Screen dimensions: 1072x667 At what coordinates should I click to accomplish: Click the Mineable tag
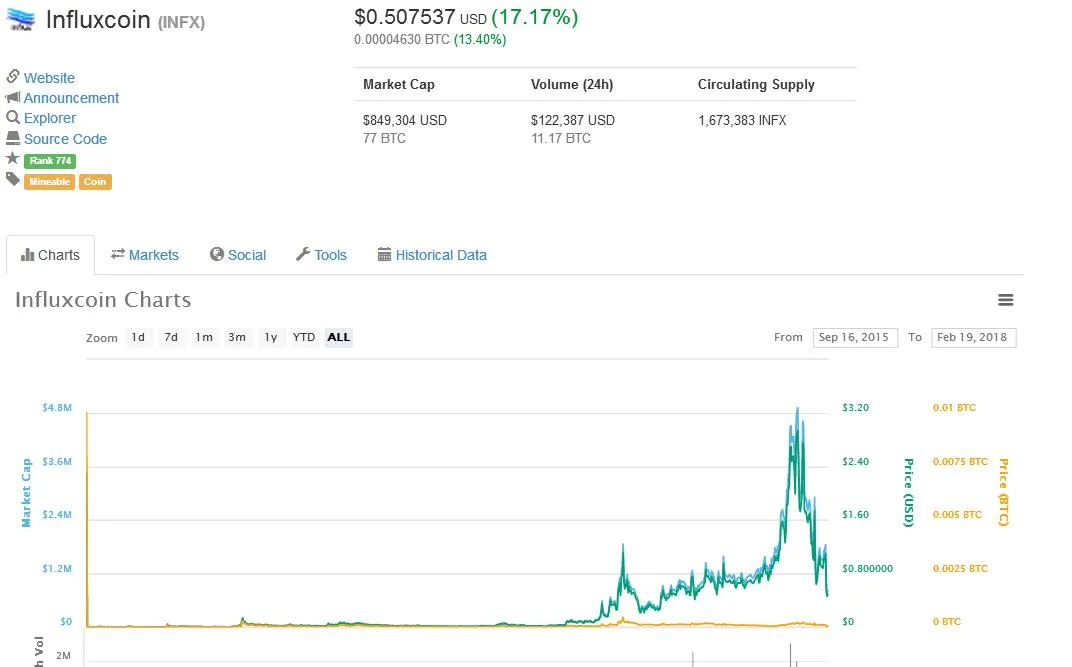coord(49,182)
